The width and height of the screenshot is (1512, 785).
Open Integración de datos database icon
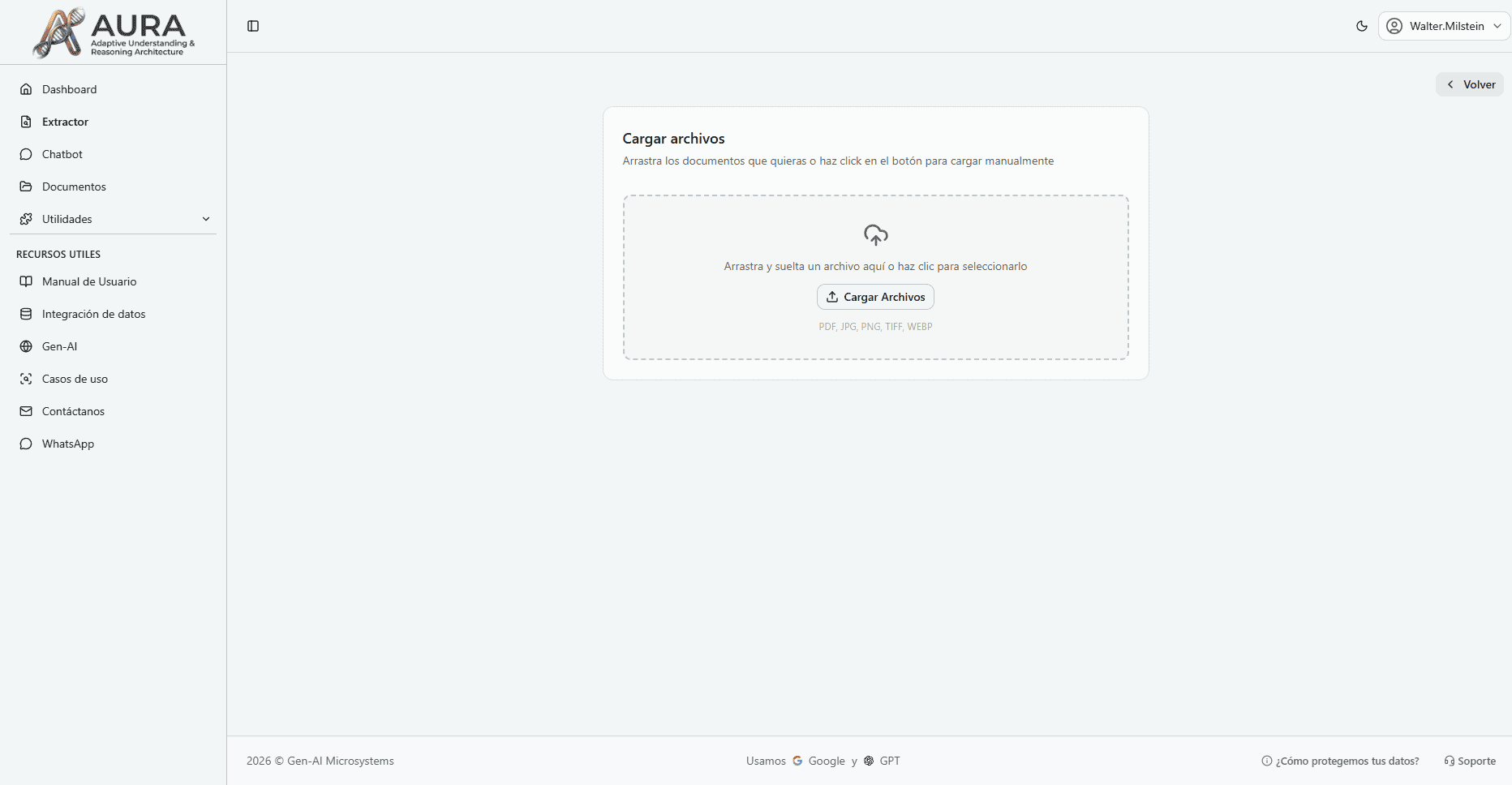pos(27,314)
